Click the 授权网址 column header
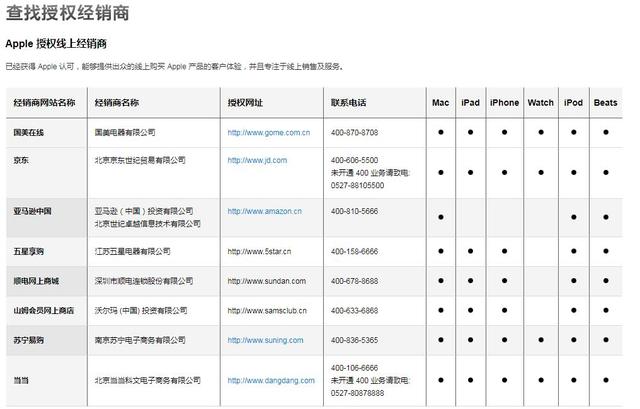This screenshot has width=640, height=409. click(x=245, y=103)
